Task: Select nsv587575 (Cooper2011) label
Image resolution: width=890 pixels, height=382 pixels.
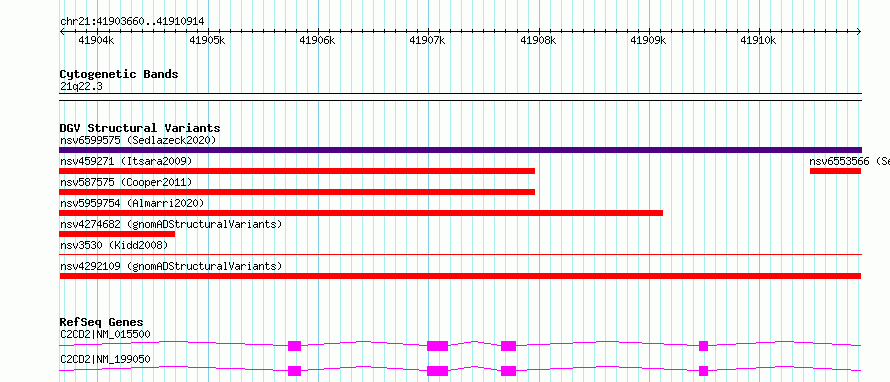Action: [126, 182]
